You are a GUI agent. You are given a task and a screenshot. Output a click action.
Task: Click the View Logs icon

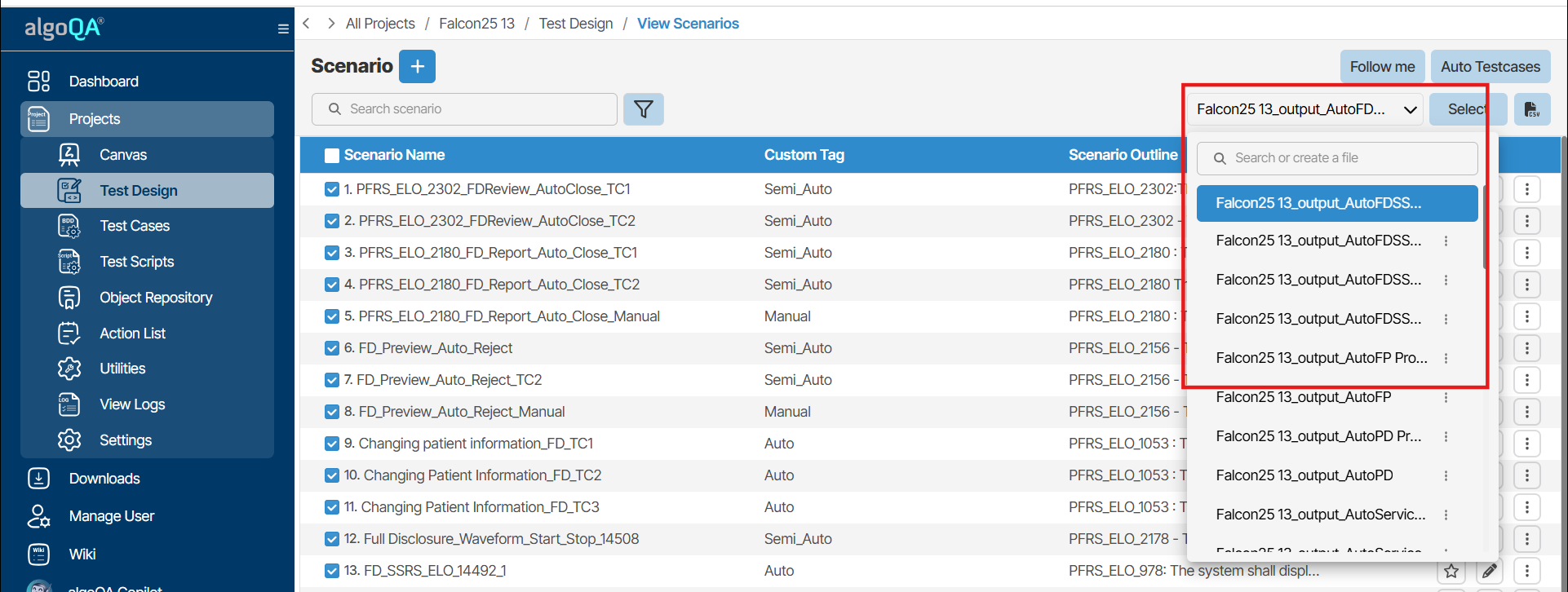(69, 404)
